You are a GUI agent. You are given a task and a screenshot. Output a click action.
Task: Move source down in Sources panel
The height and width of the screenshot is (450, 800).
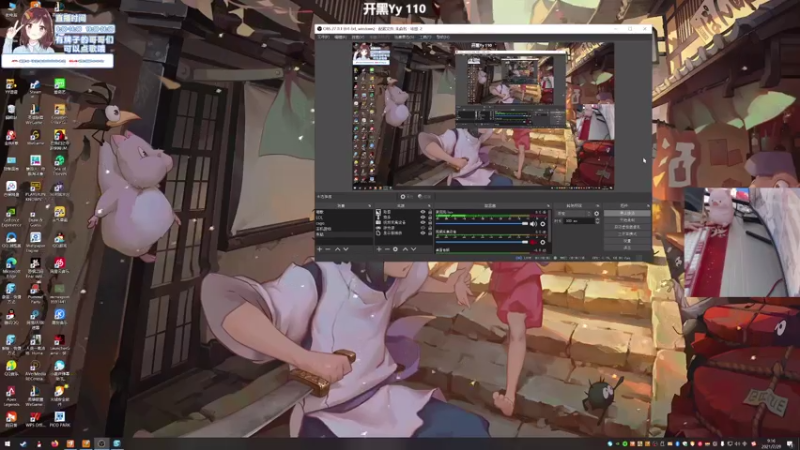413,249
